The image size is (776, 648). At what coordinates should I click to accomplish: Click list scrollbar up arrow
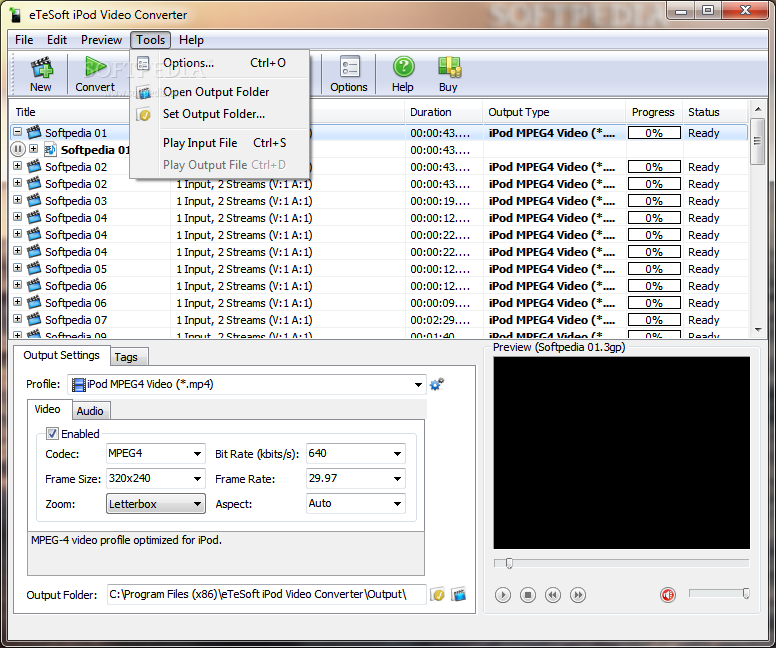[x=758, y=109]
